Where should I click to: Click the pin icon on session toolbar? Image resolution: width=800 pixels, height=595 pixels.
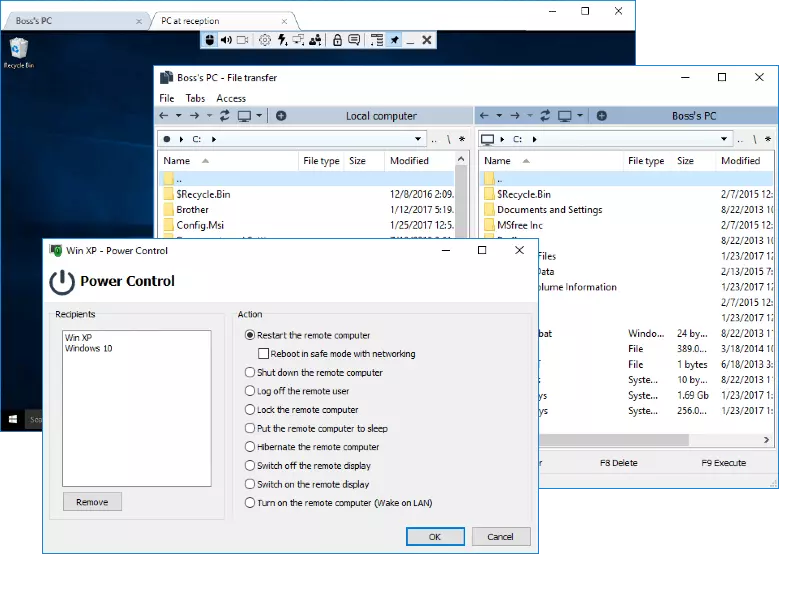395,40
